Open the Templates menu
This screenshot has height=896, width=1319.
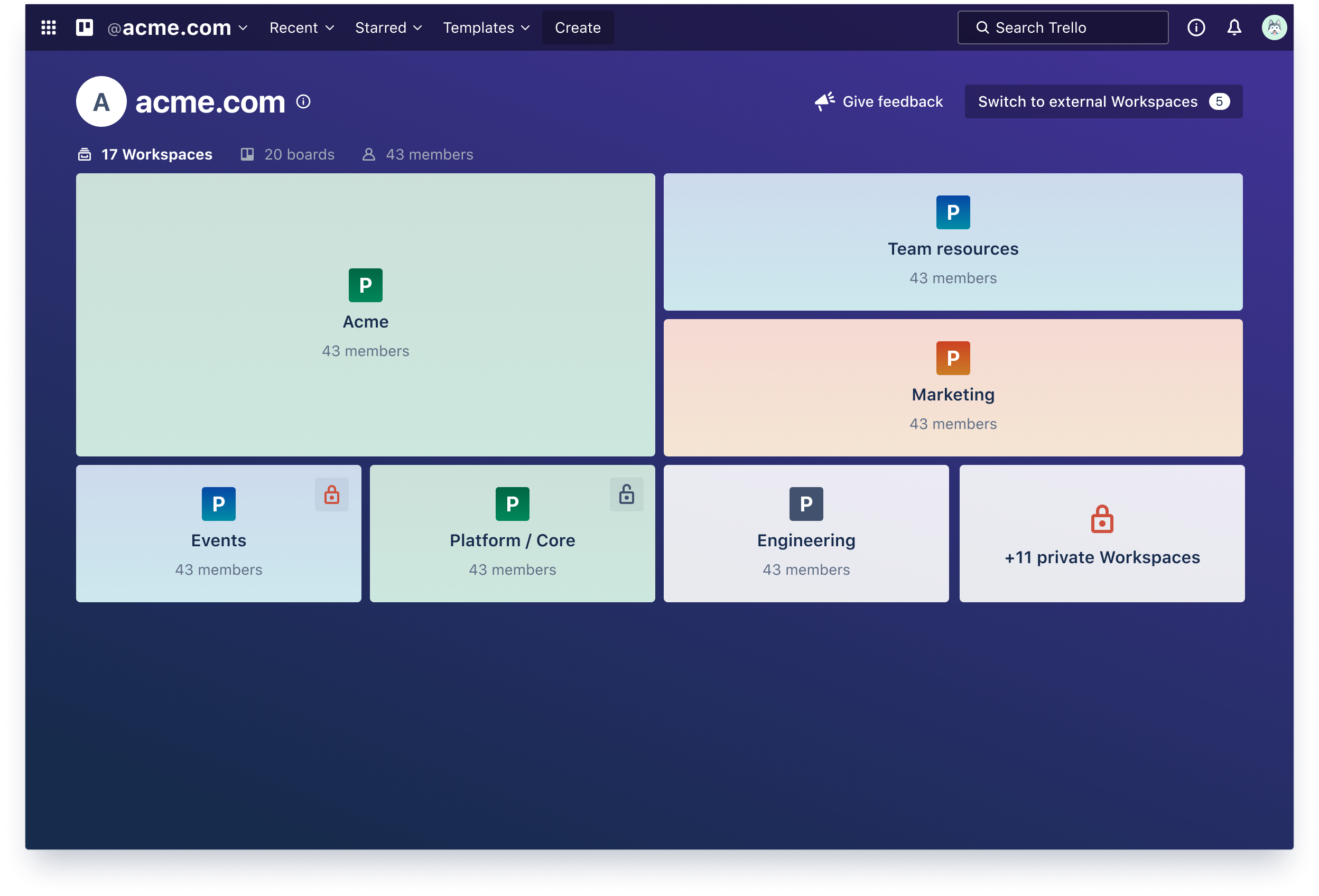click(x=486, y=27)
